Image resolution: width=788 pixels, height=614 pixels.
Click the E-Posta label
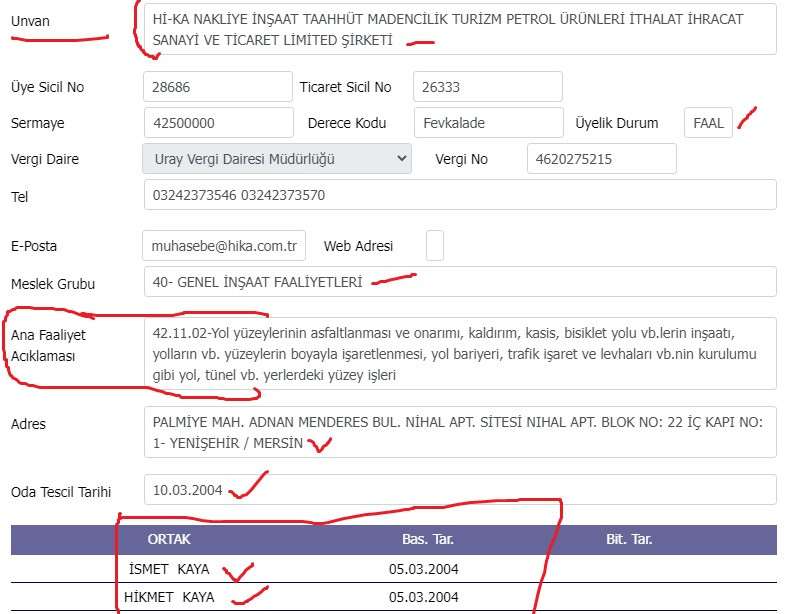tap(34, 246)
